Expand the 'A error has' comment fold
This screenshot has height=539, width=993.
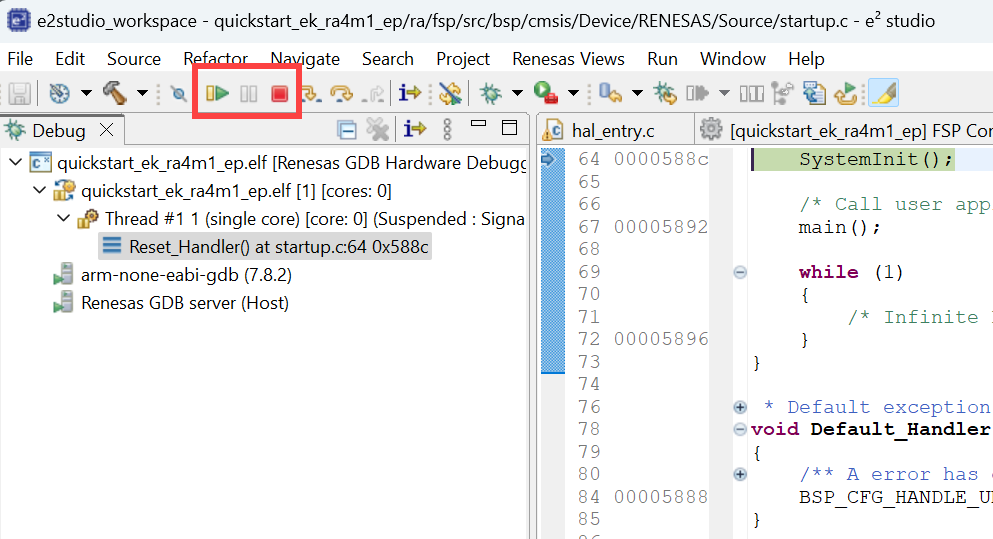[x=740, y=474]
